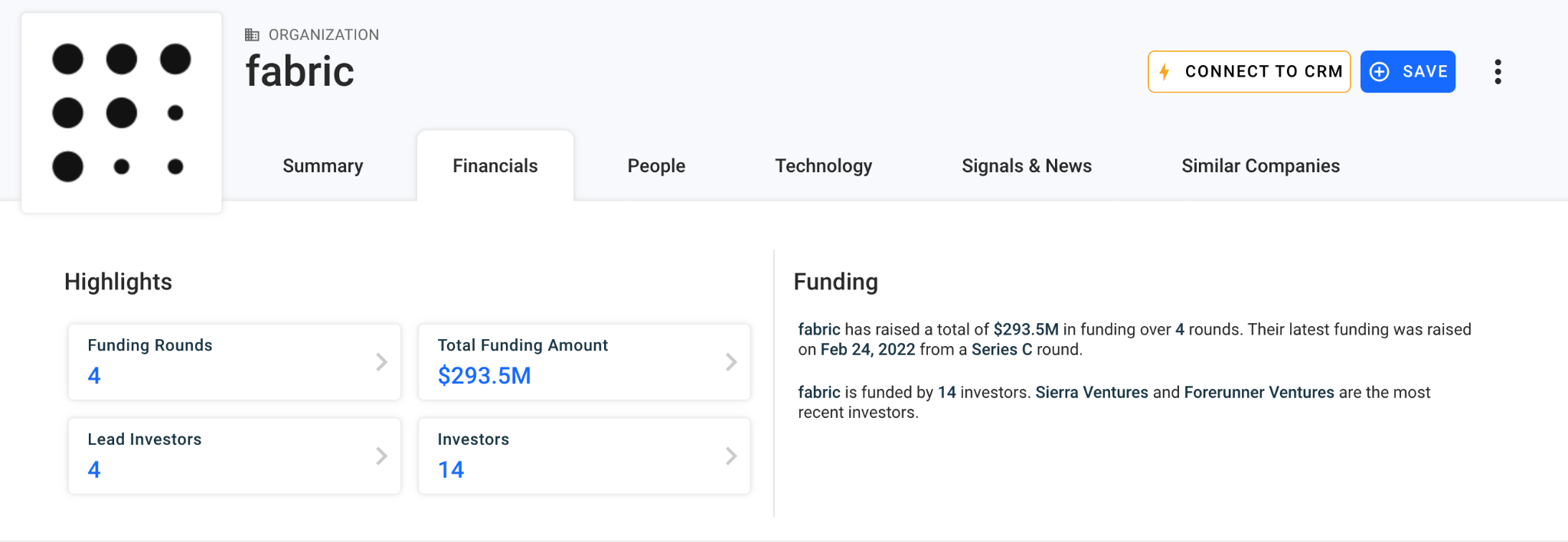1568x542 pixels.
Task: Click the organization building icon
Action: [252, 34]
